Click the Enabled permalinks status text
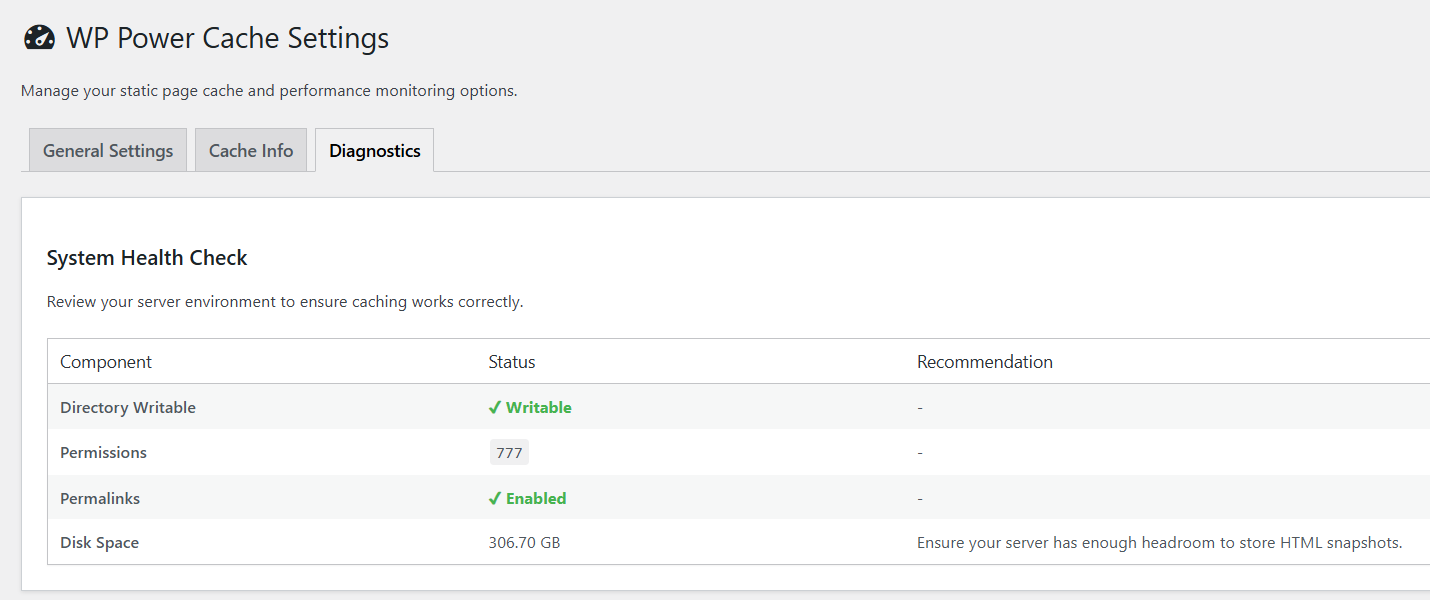Image resolution: width=1430 pixels, height=600 pixels. tap(536, 498)
